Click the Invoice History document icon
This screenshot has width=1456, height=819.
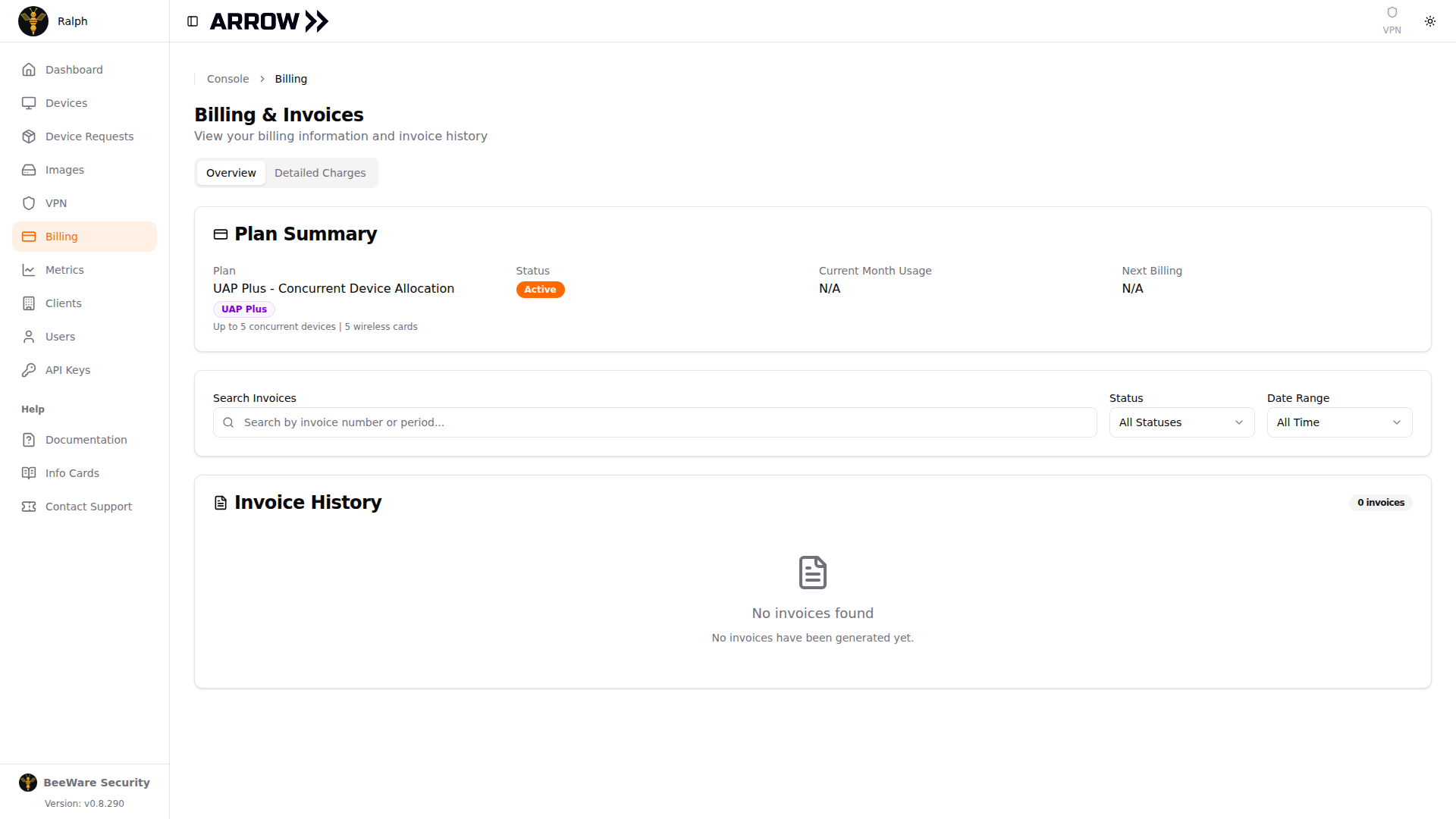click(221, 503)
